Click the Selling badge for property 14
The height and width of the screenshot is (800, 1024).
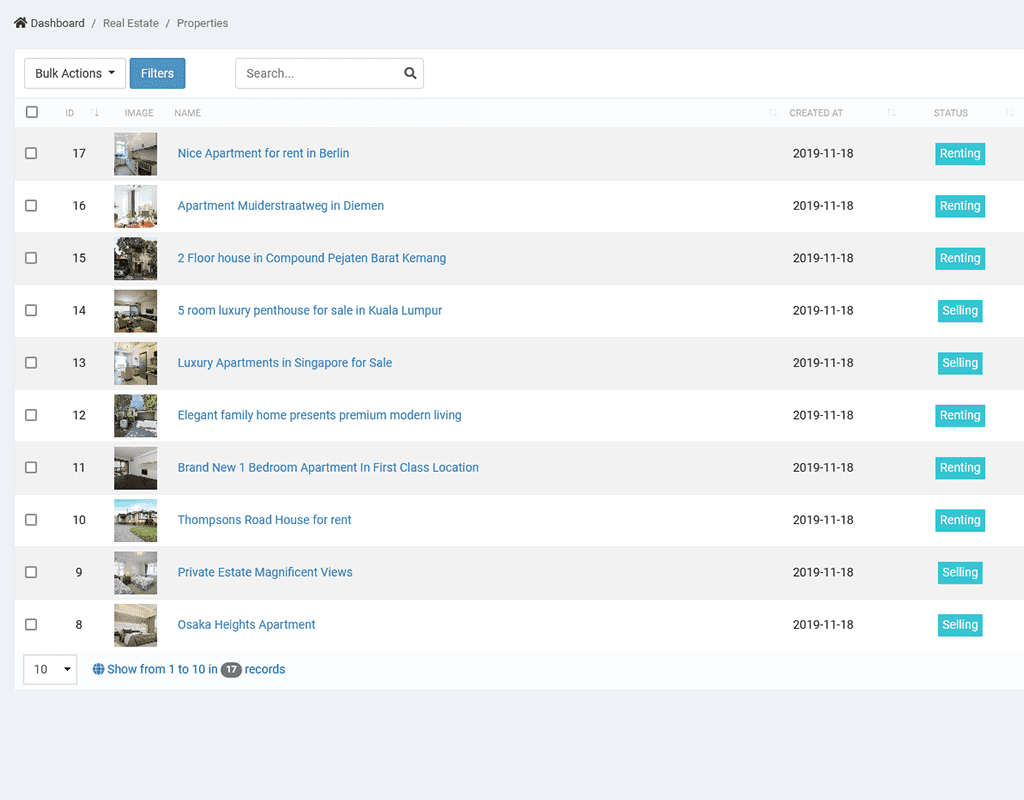959,311
